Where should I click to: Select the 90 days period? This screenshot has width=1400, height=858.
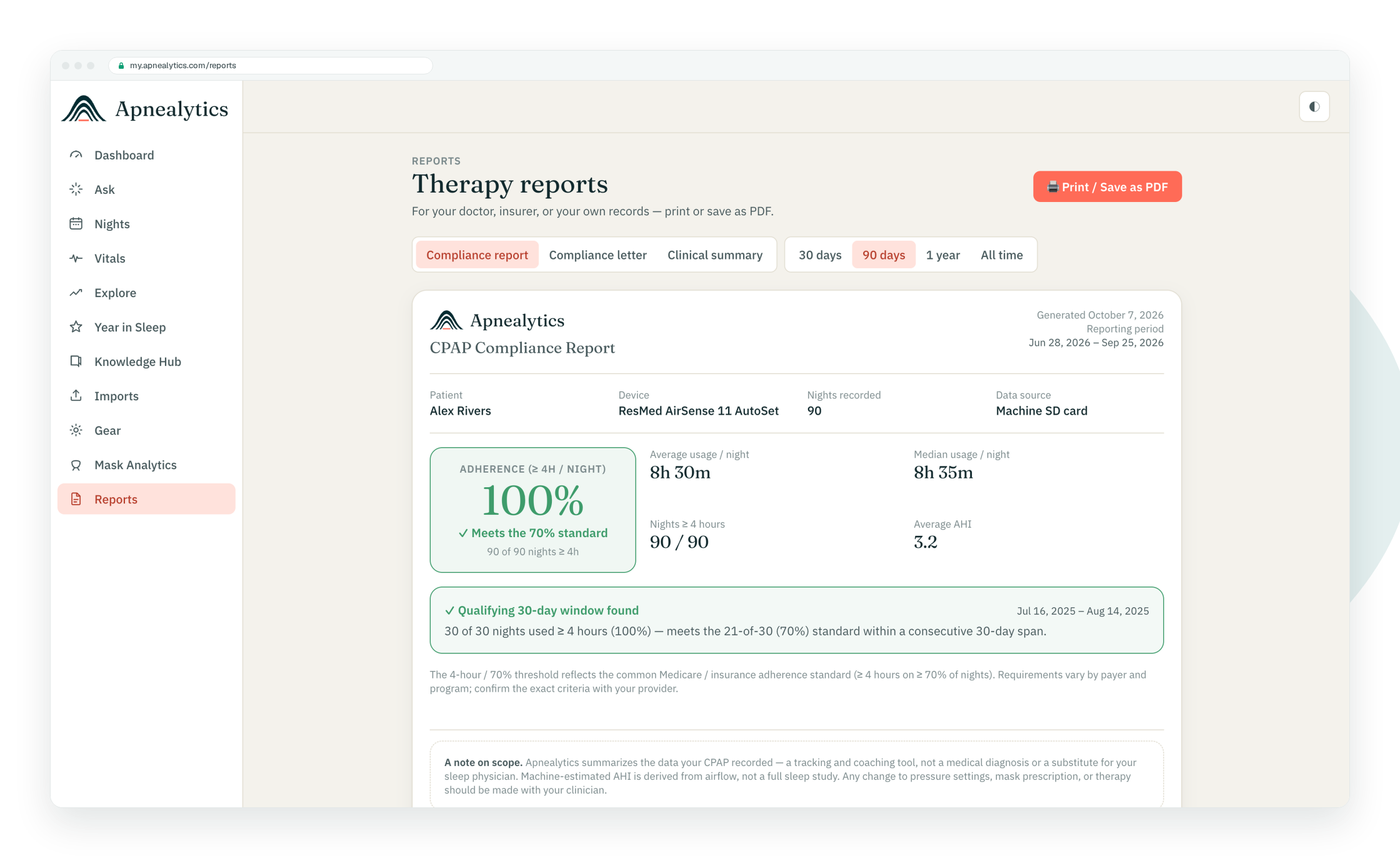884,255
